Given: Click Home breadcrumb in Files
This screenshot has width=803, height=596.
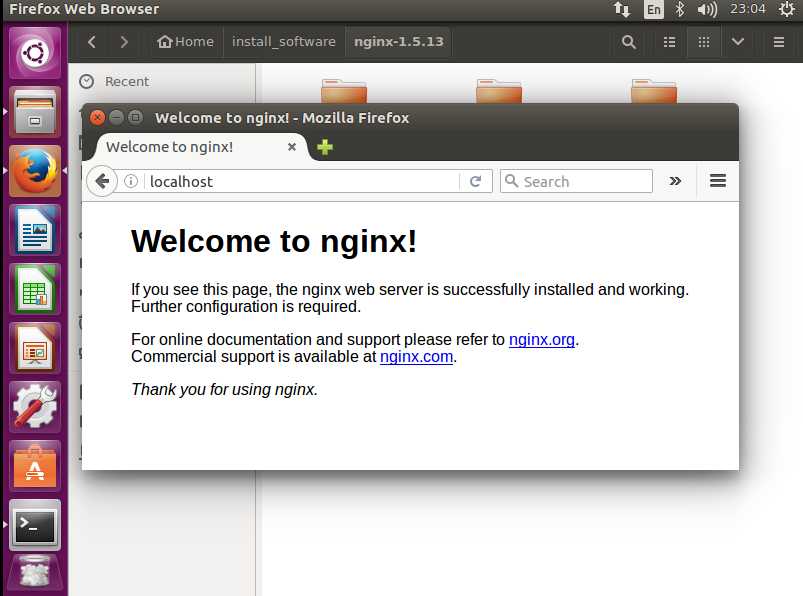Looking at the screenshot, I should coord(185,41).
